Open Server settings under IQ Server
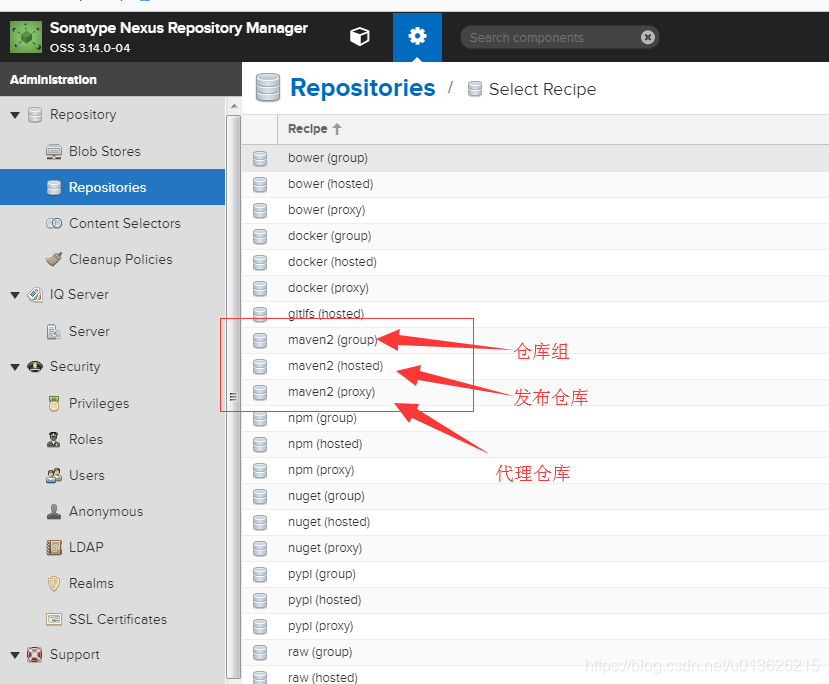This screenshot has height=684, width=829. pyautogui.click(x=89, y=331)
